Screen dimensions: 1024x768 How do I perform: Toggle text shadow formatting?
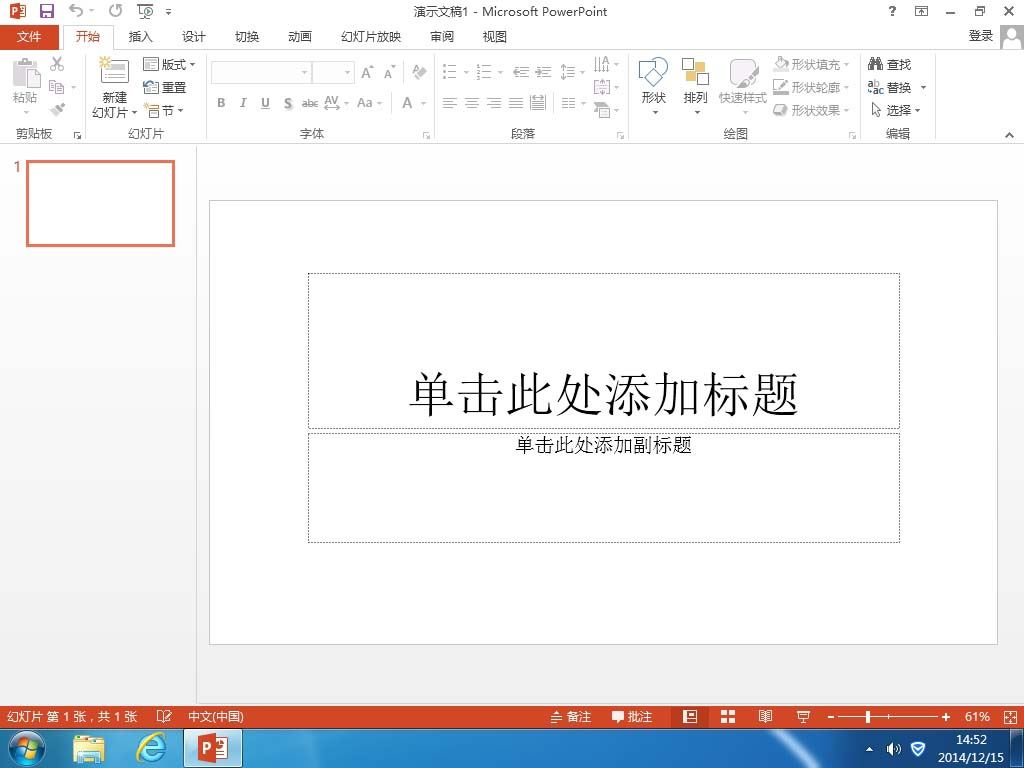(288, 103)
